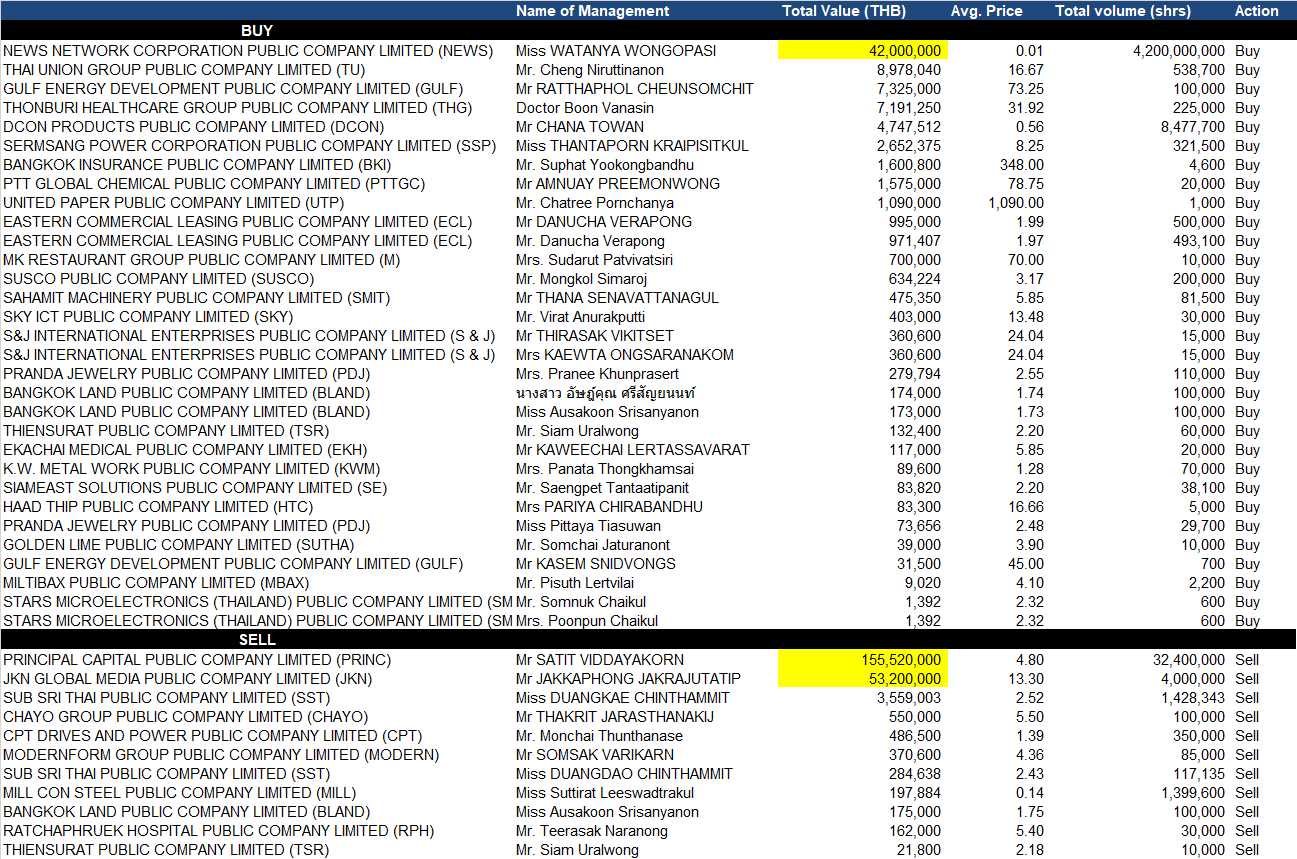Viewport: 1297px width, 859px height.
Task: Select Miss Pittaya Tiasuwan cell
Action: (x=588, y=526)
